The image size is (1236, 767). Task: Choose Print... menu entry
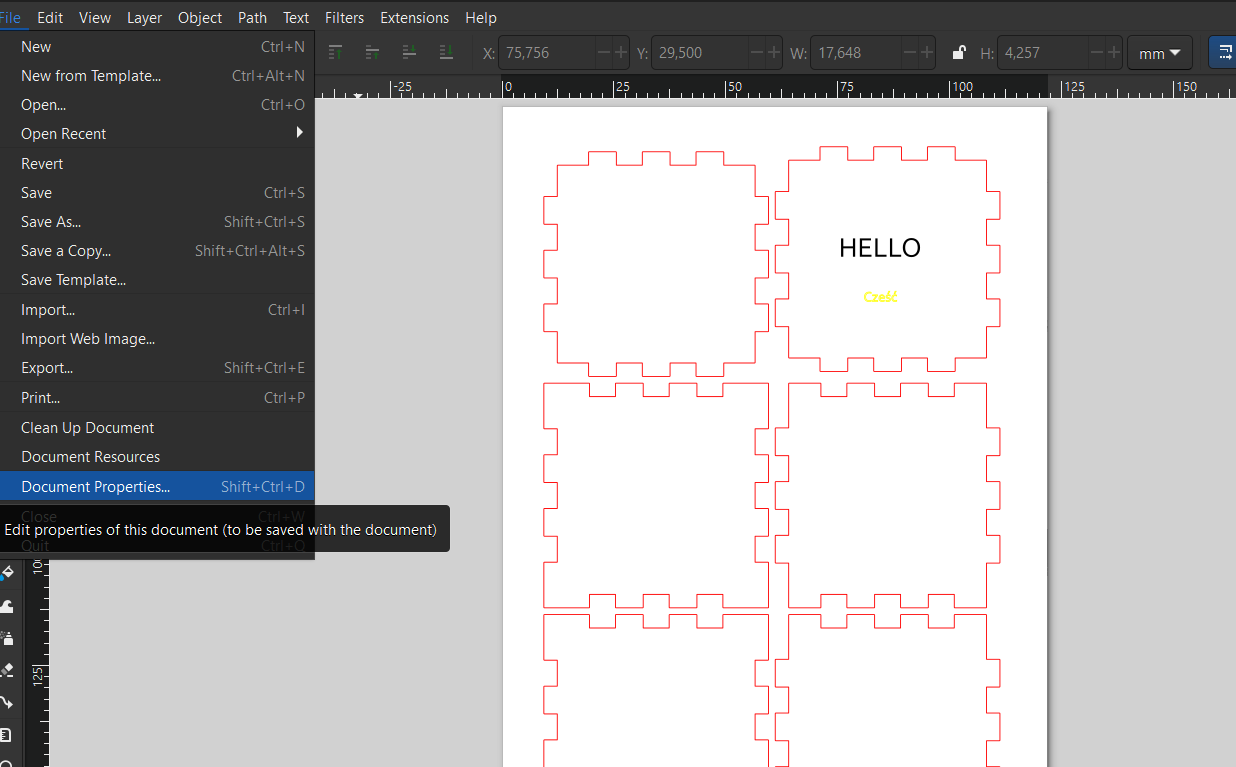157,397
